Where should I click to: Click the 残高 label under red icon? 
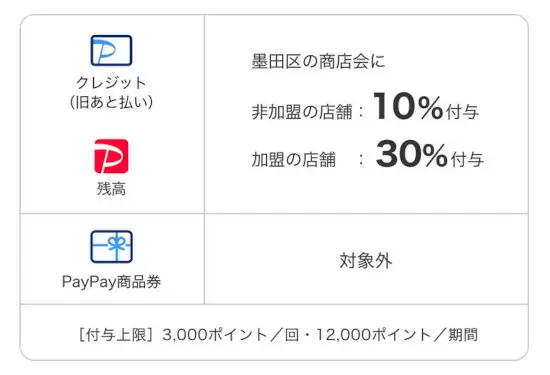tap(111, 189)
